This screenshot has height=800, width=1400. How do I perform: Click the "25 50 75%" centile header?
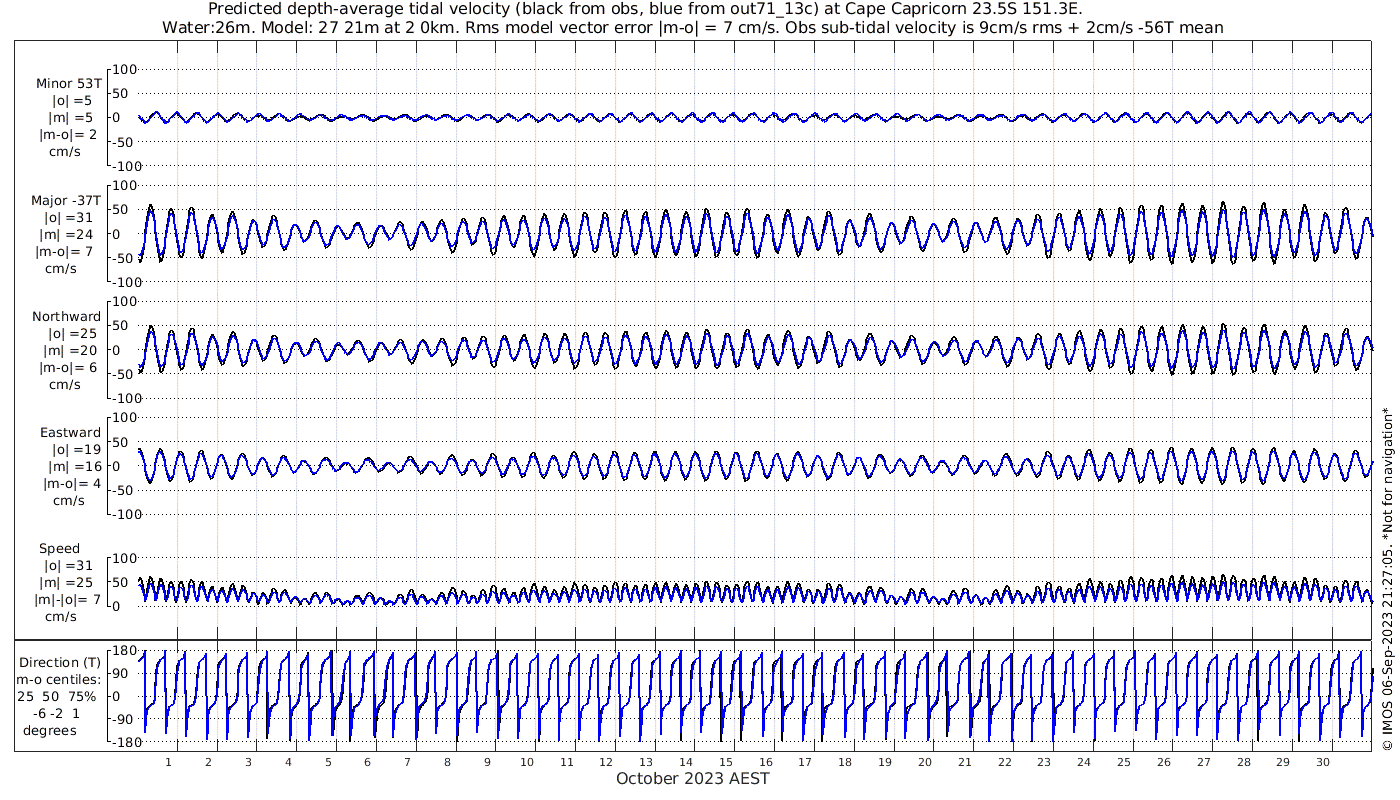coord(56,696)
